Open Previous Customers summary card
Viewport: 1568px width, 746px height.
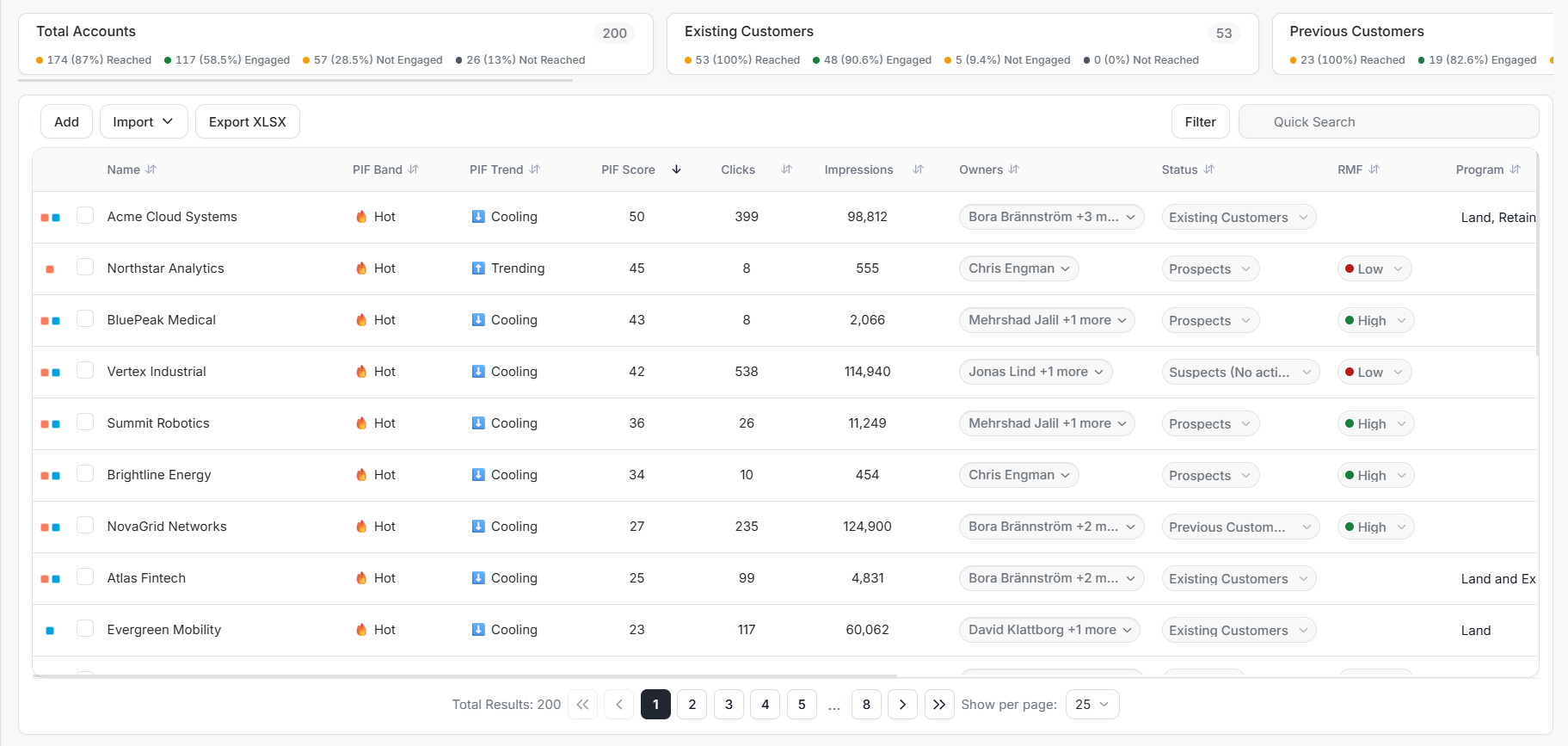(x=1412, y=44)
